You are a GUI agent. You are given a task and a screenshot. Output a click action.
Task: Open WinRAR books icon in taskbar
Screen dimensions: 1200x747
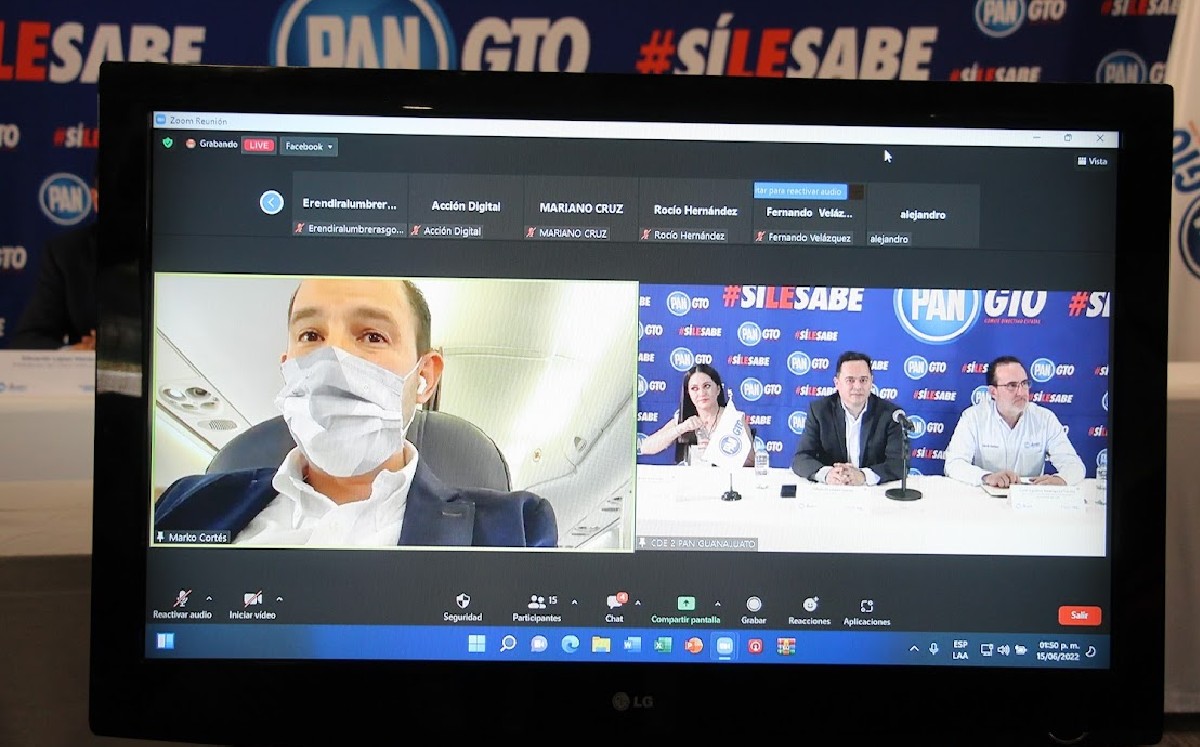tap(786, 647)
